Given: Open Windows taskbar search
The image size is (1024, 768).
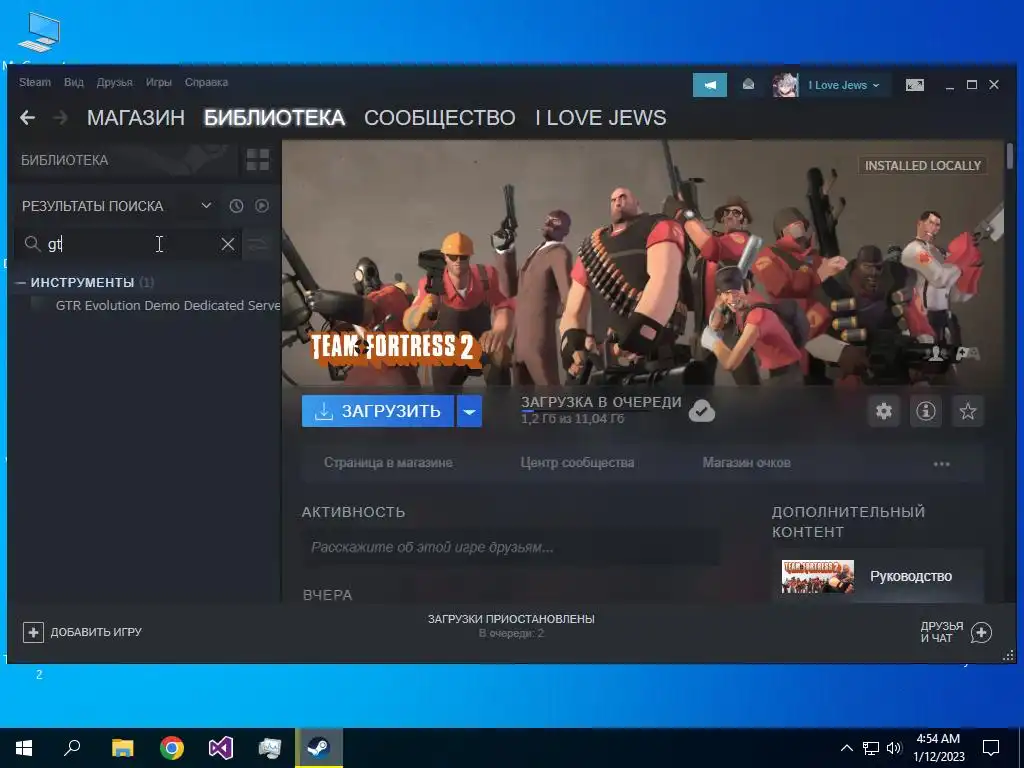Looking at the screenshot, I should tap(72, 748).
